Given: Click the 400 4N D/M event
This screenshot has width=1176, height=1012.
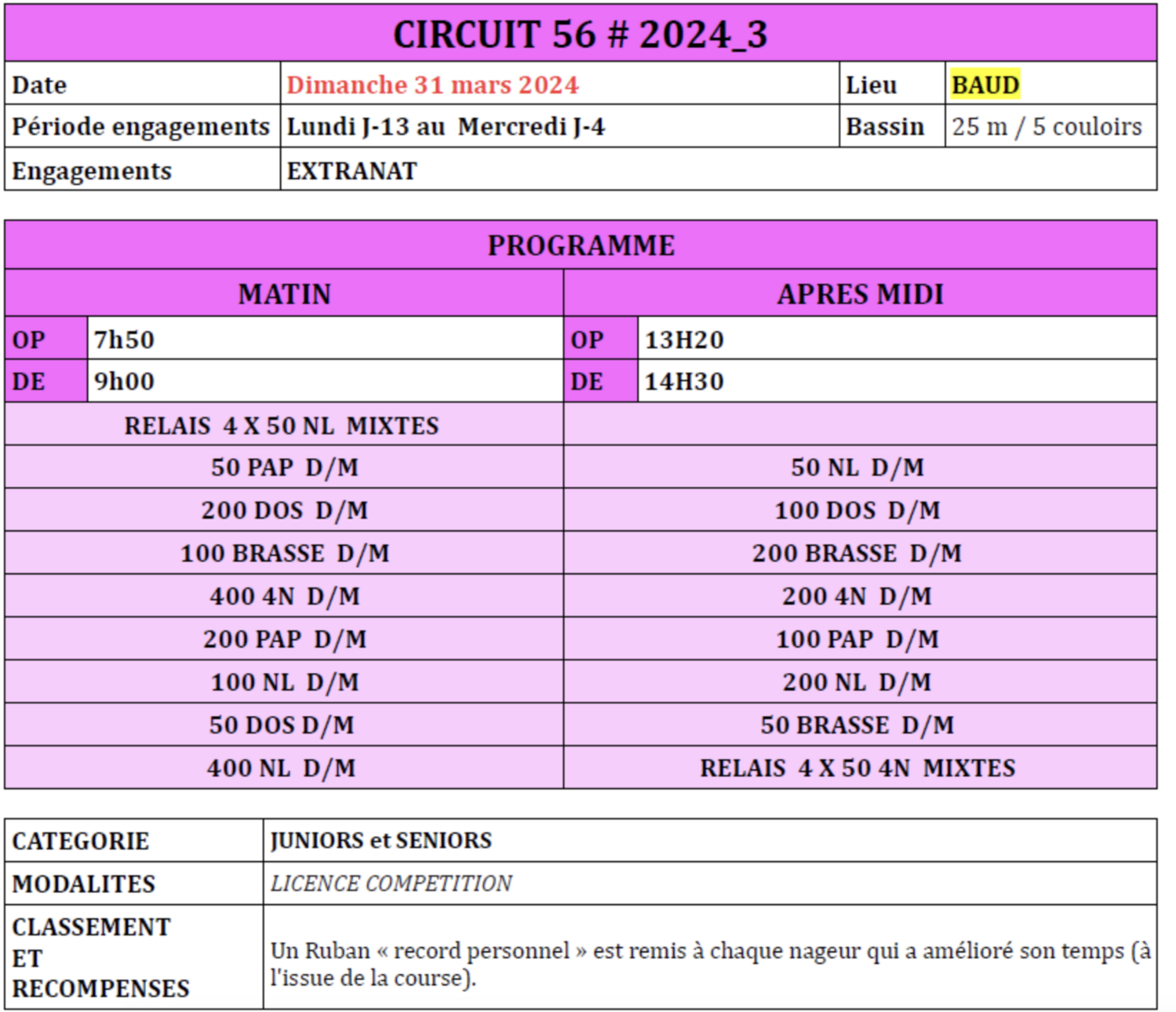Looking at the screenshot, I should click(x=284, y=597).
